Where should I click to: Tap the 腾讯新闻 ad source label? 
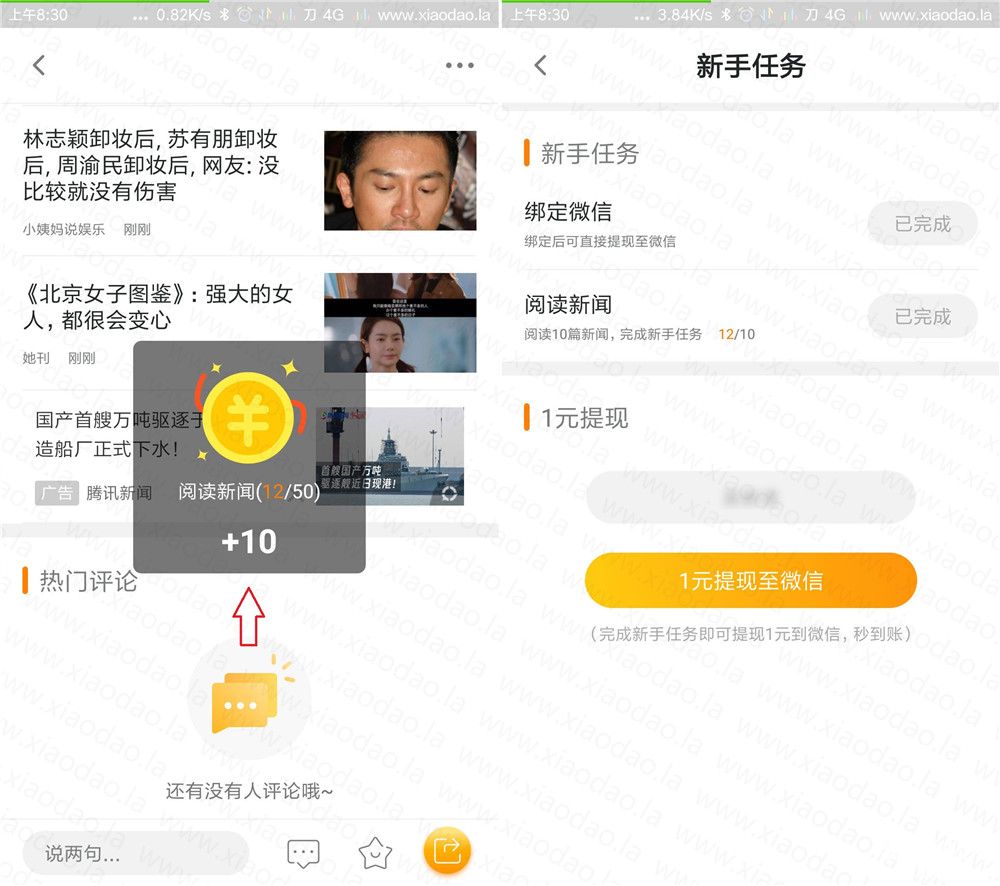[x=119, y=493]
